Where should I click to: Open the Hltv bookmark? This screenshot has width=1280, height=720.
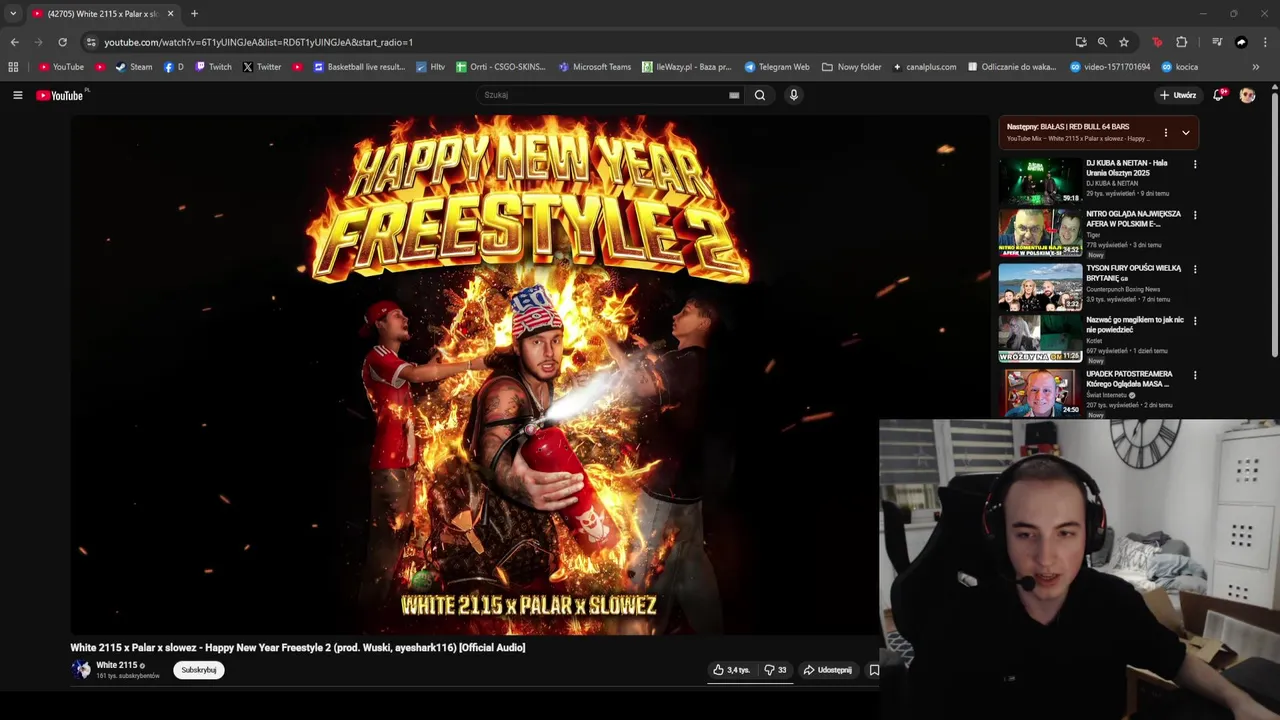(x=430, y=67)
